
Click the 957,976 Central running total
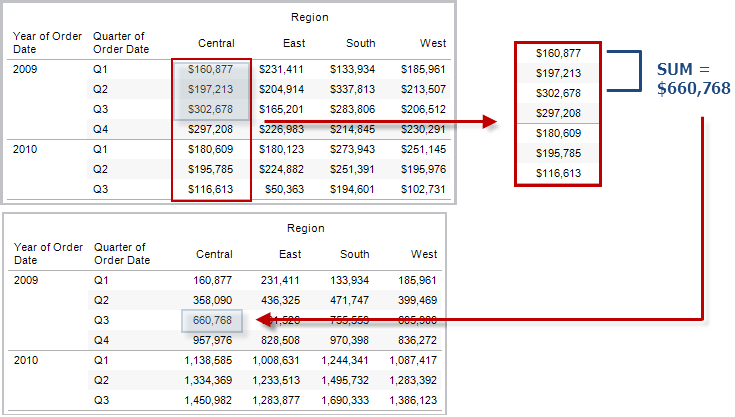tap(210, 340)
